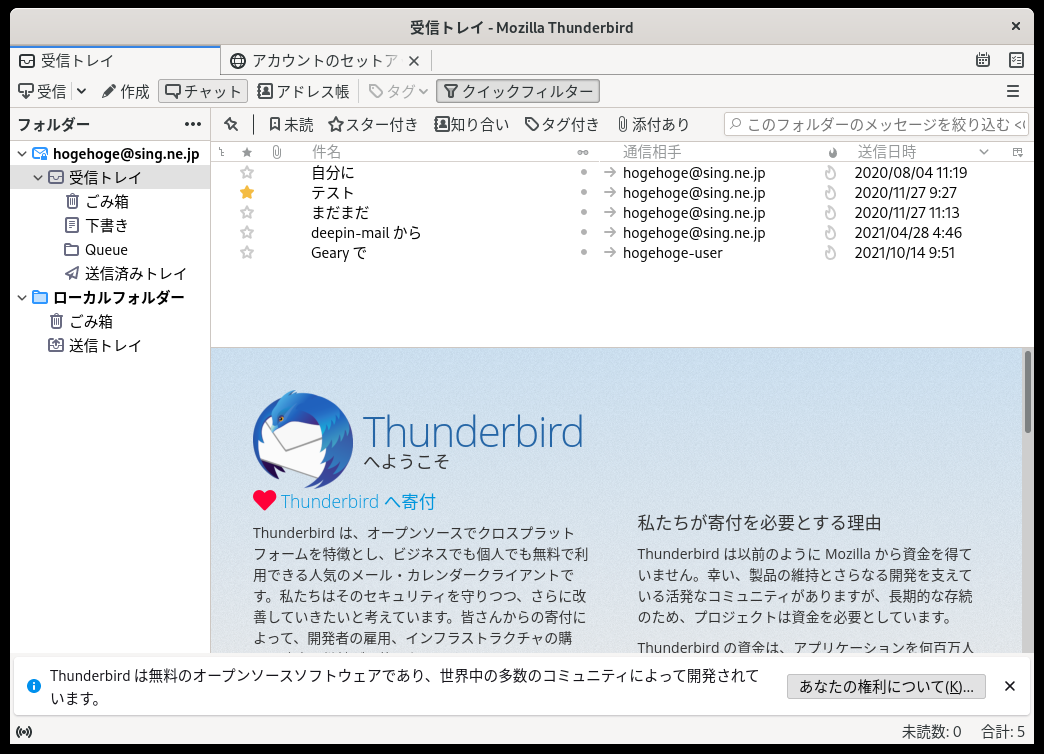Sort by star column header
The height and width of the screenshot is (754, 1044).
pos(247,153)
